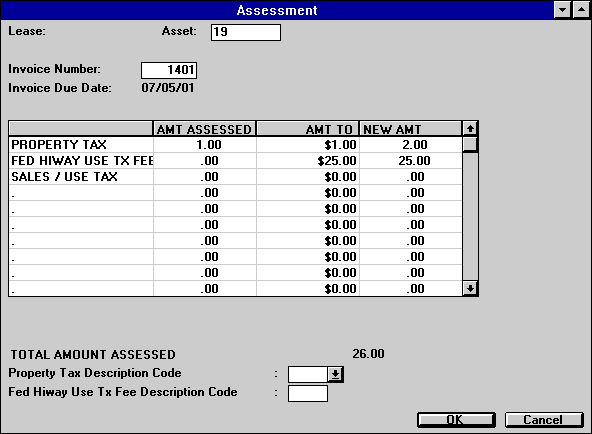Click PROPERTY TAX amount assessed 1.00 cell

click(x=205, y=145)
